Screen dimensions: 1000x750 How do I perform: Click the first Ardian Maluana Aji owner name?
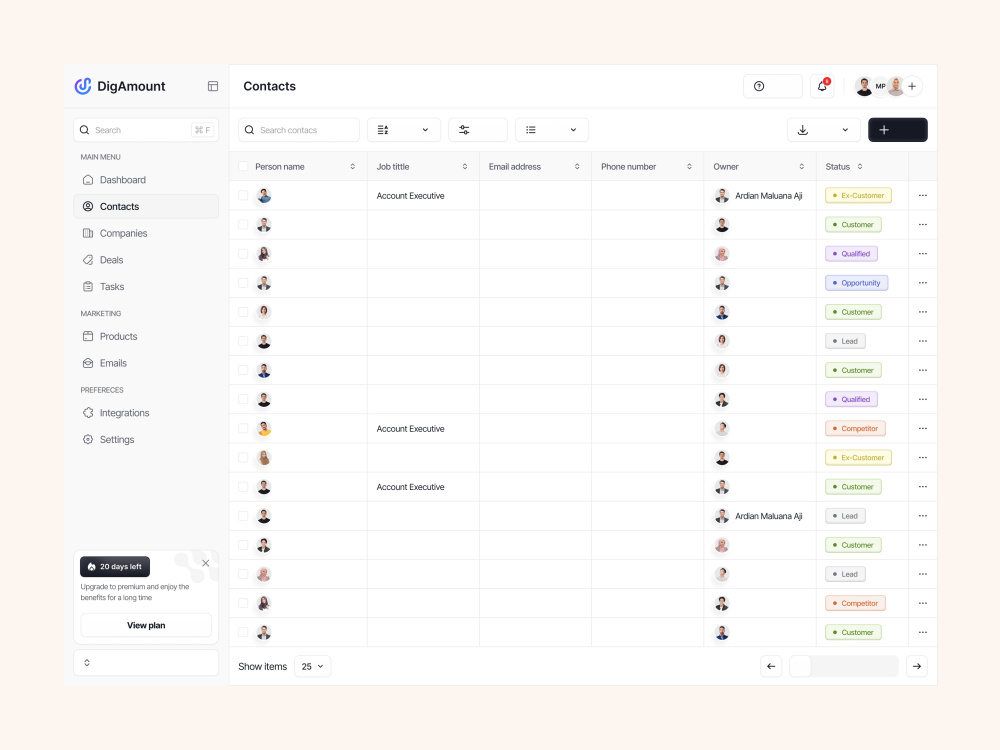click(768, 196)
